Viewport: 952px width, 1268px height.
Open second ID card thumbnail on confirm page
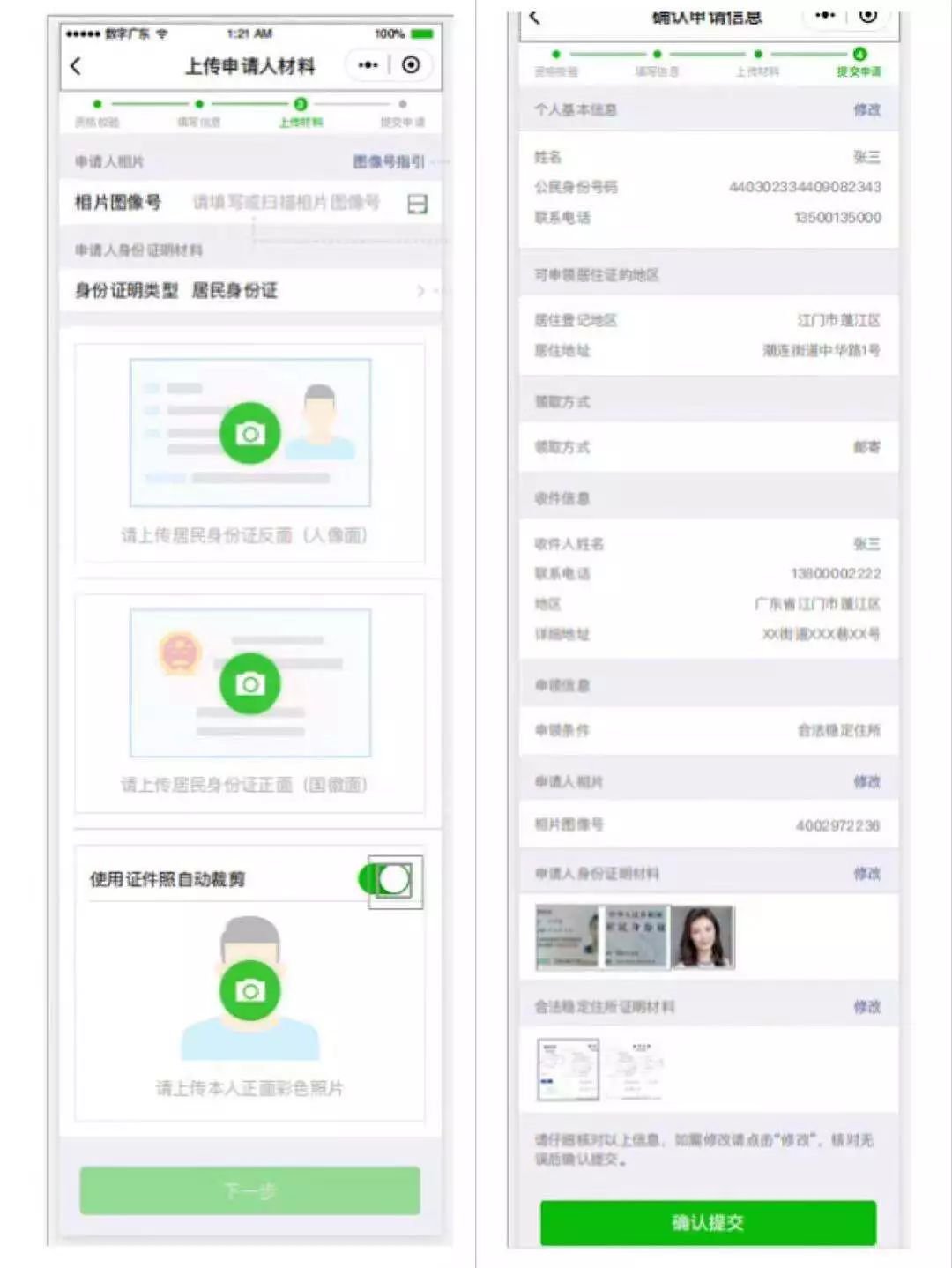(x=636, y=937)
